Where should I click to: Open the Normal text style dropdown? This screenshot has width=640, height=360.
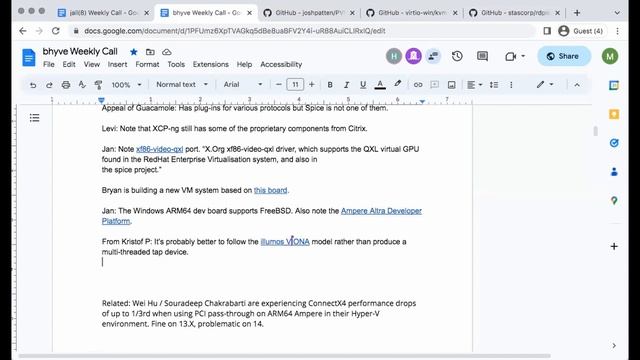pyautogui.click(x=182, y=84)
